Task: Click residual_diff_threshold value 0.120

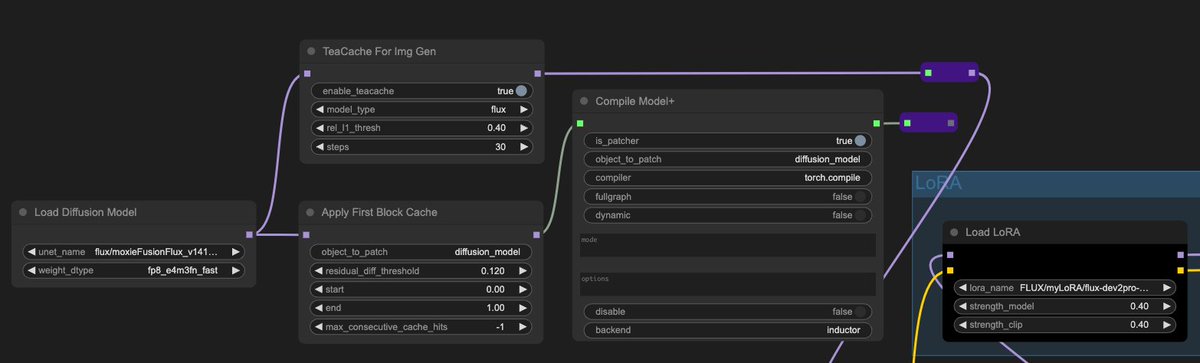Action: [x=492, y=271]
